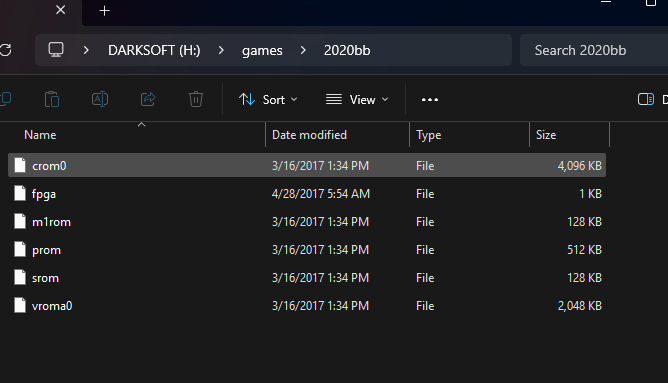Screen dimensions: 668x383
Task: Click the Share icon in toolbar
Action: point(148,99)
